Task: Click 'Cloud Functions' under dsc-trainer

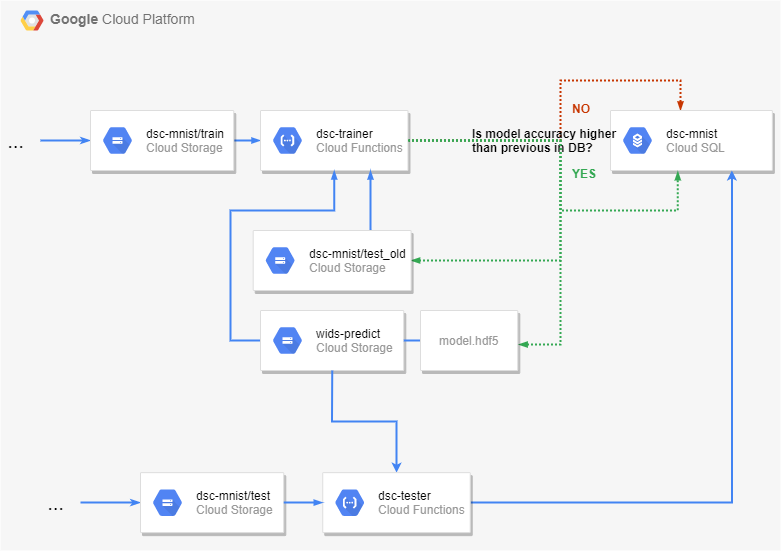Action: (x=359, y=148)
